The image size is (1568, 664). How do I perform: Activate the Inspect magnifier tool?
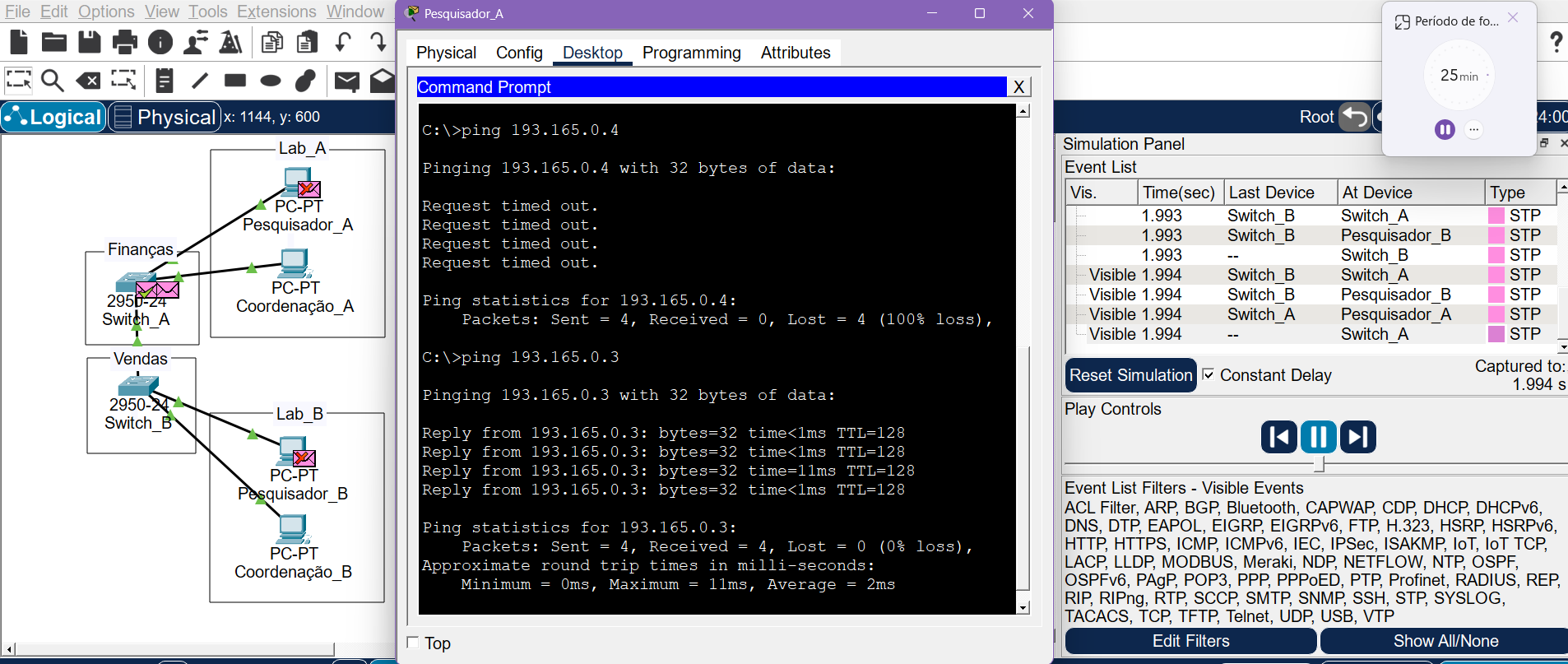53,80
